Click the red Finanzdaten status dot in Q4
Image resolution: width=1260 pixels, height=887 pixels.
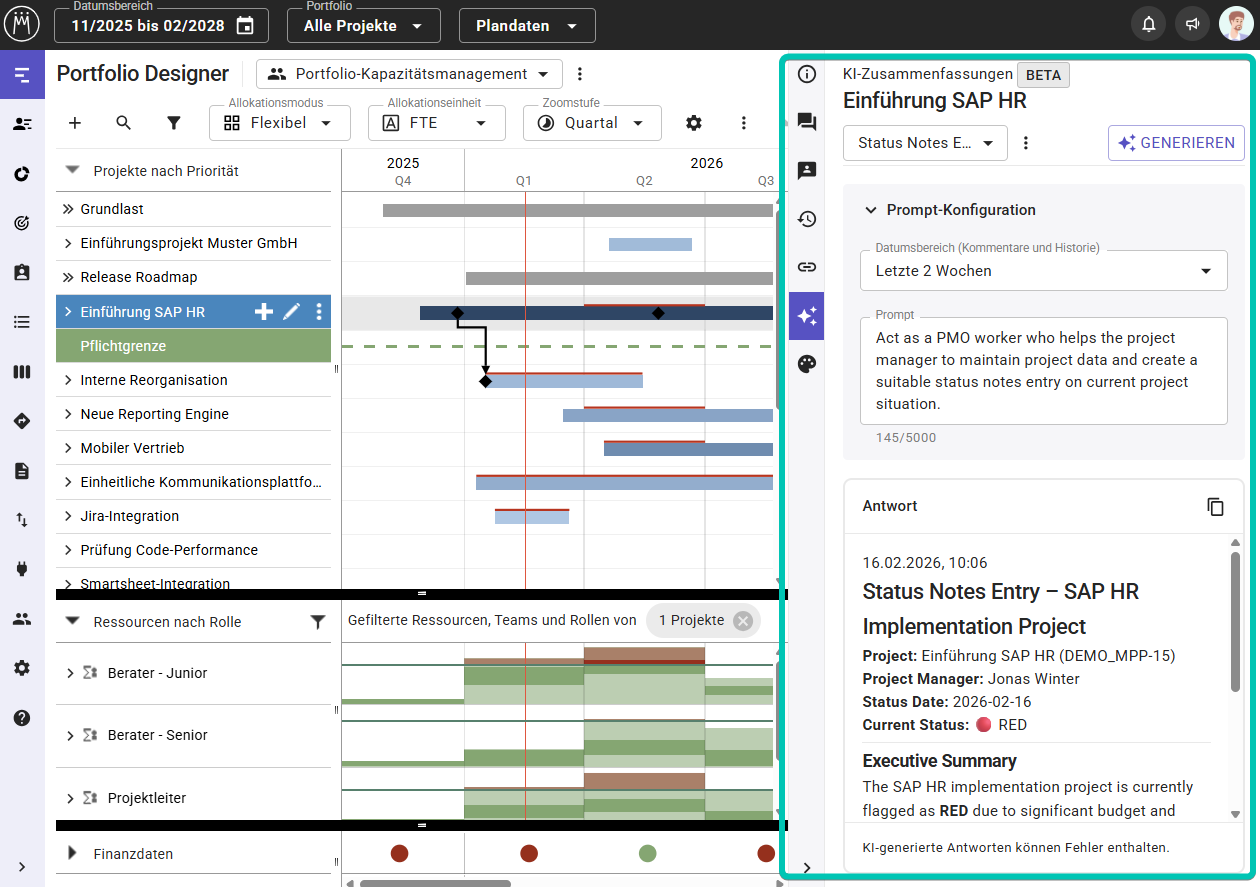(x=399, y=853)
